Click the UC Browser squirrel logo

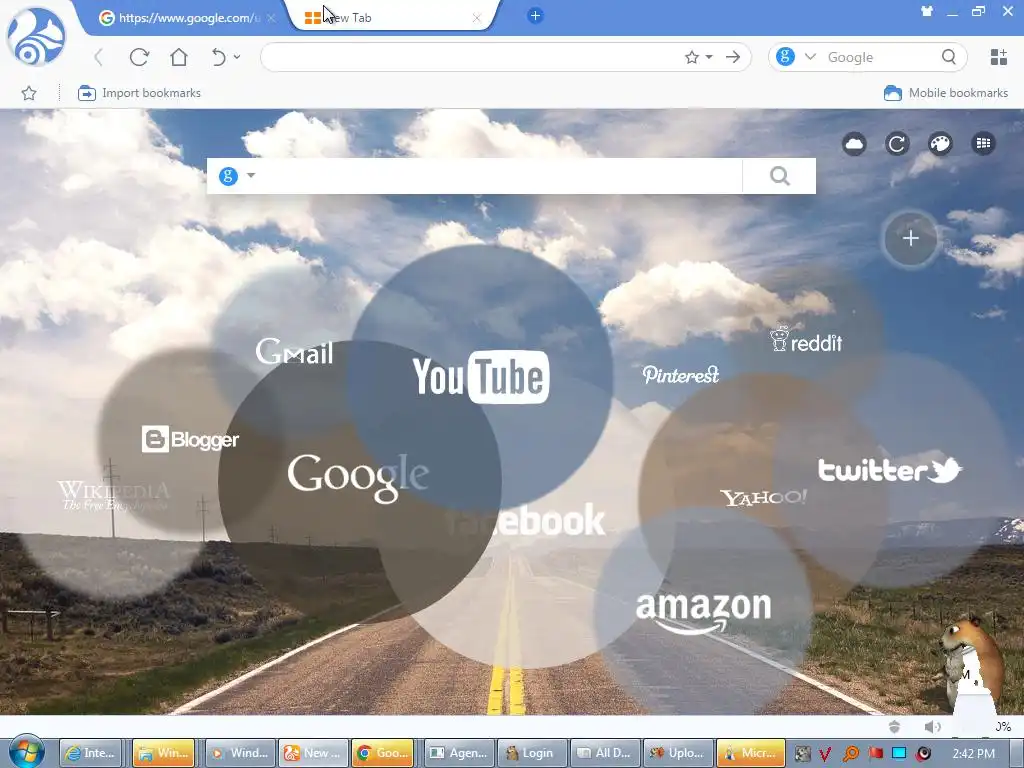(x=36, y=37)
